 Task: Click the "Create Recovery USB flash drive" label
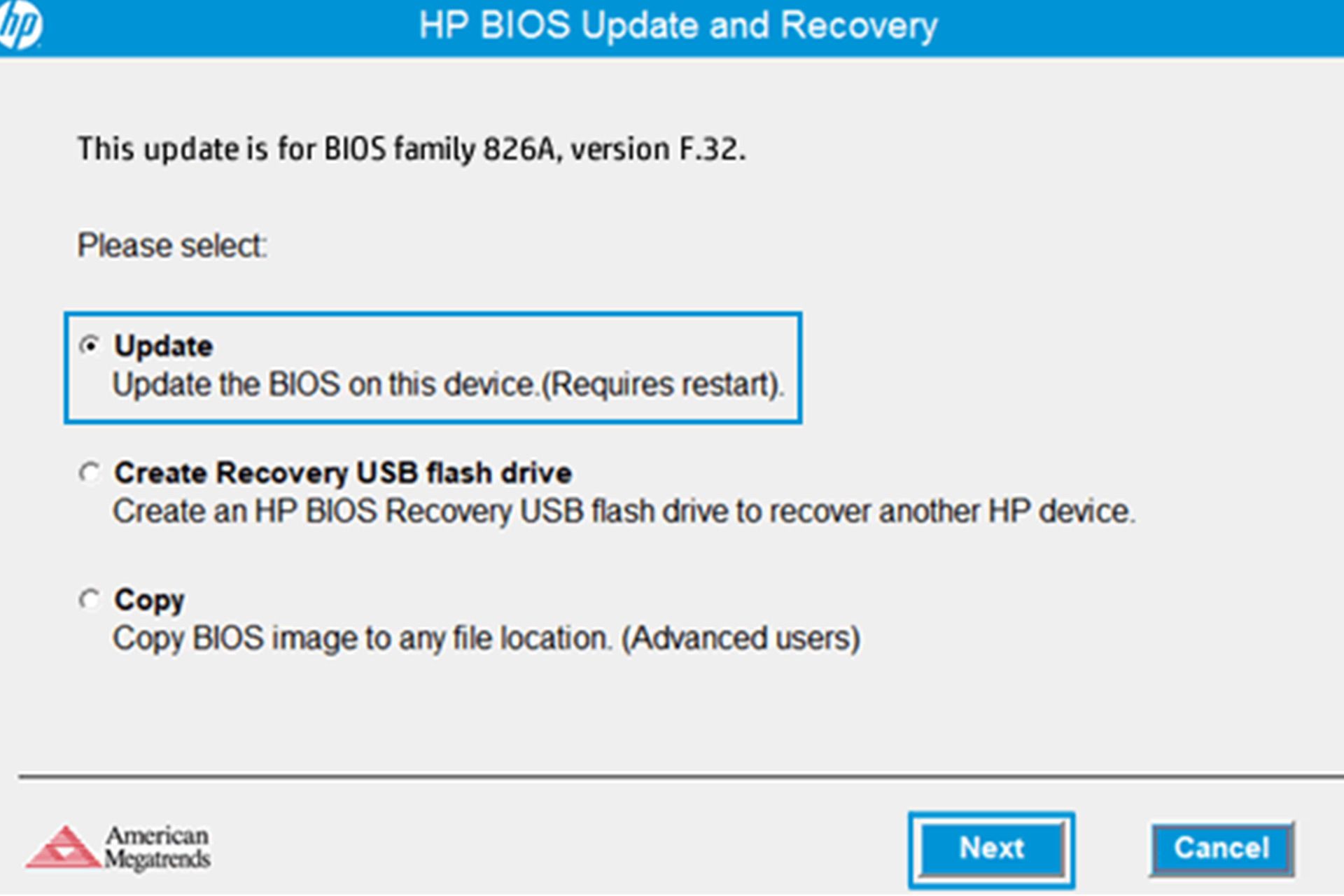343,473
